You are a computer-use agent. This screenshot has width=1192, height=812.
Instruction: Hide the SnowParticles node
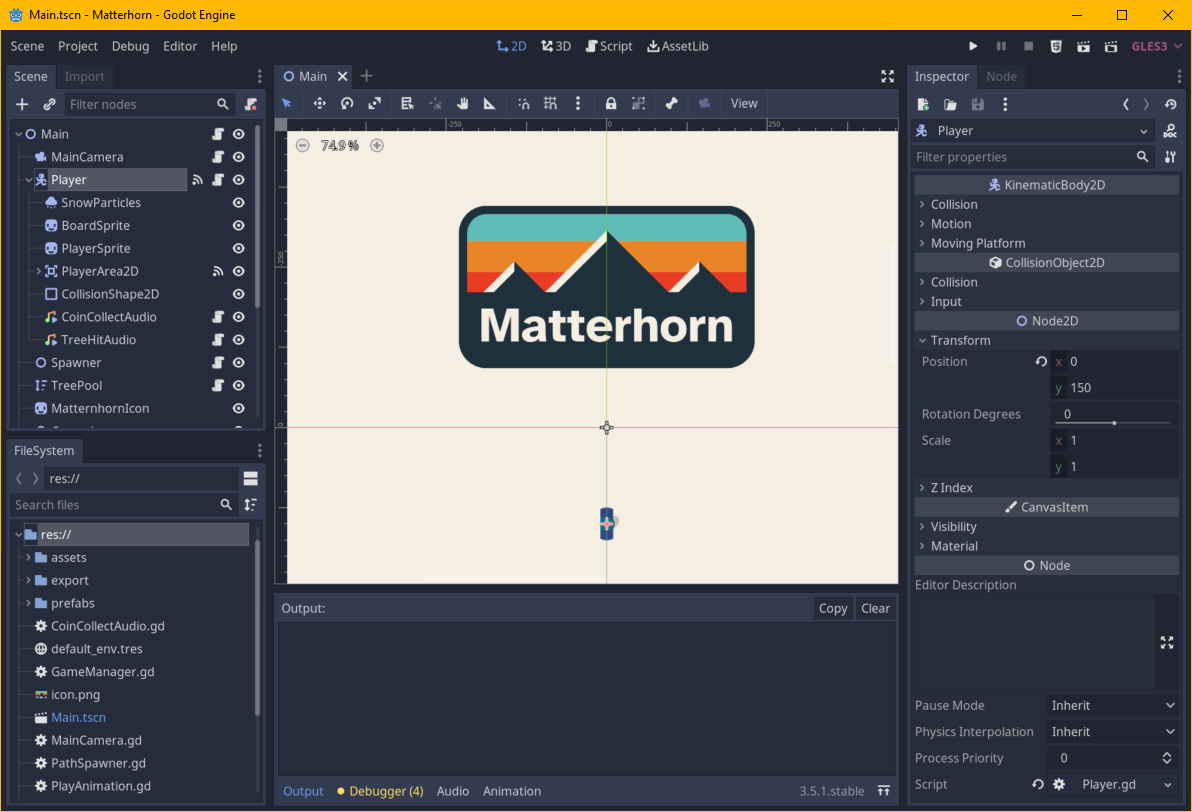point(239,203)
